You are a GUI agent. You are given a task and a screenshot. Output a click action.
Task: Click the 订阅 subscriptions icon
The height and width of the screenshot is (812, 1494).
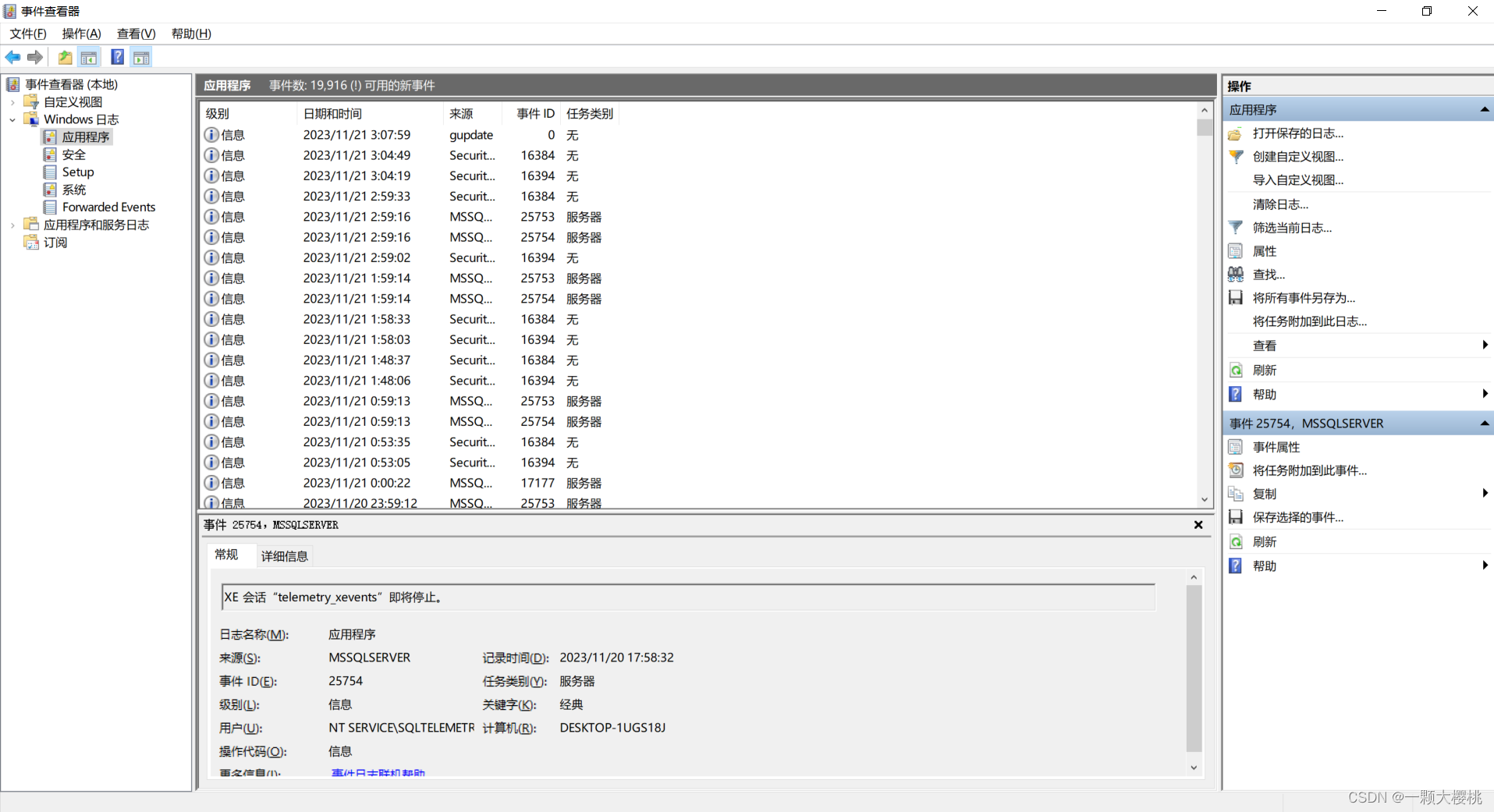pyautogui.click(x=31, y=243)
